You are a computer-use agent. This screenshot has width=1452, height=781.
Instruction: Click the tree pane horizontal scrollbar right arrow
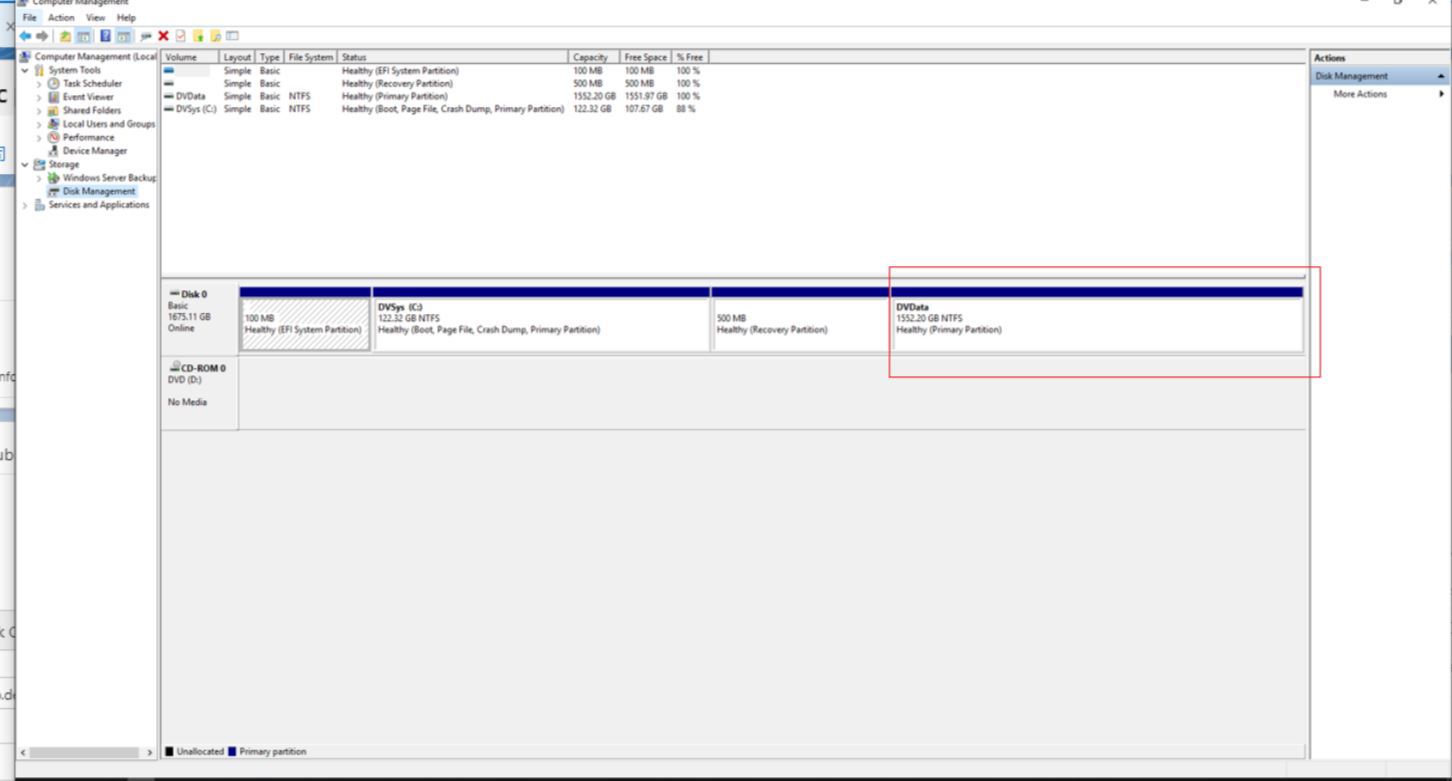coord(150,752)
